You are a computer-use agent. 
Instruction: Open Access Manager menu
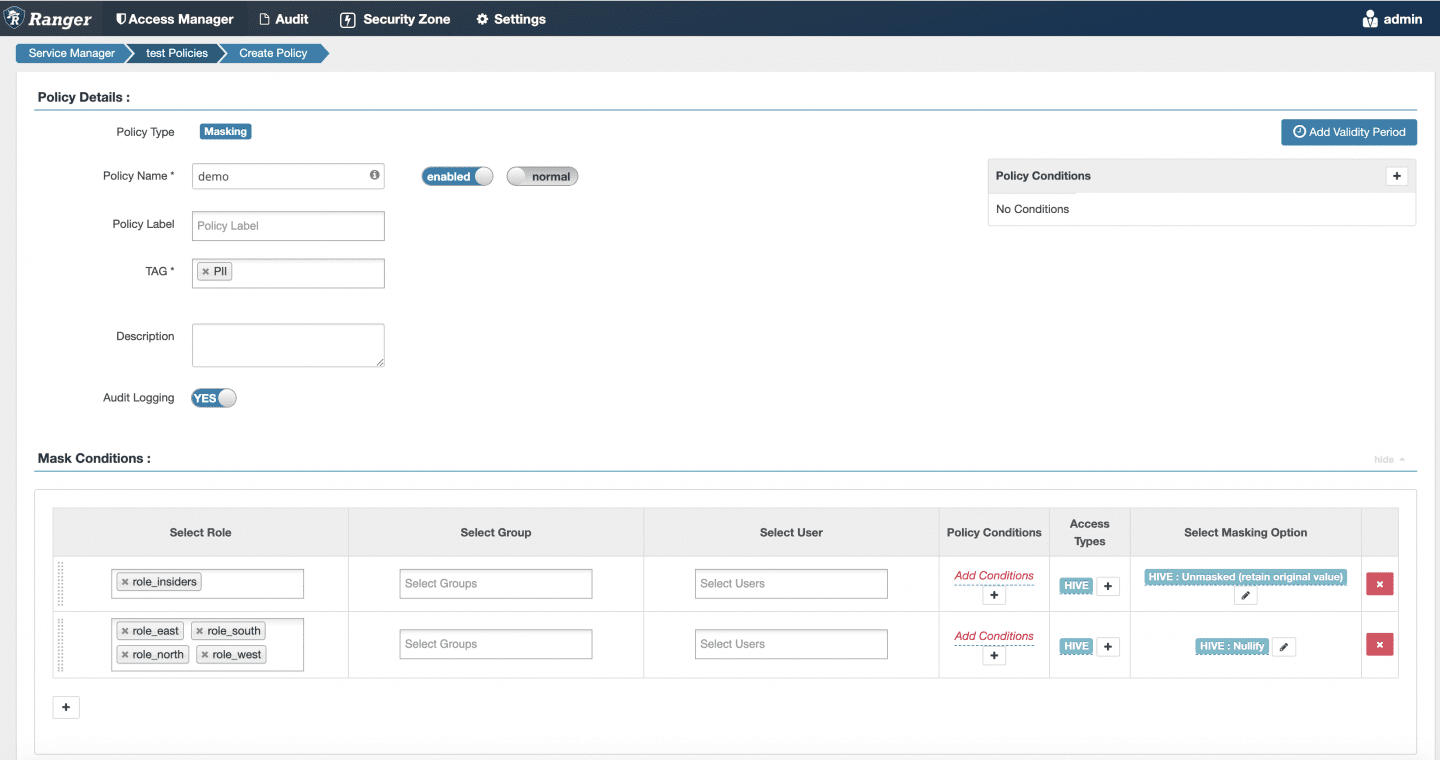click(x=175, y=19)
